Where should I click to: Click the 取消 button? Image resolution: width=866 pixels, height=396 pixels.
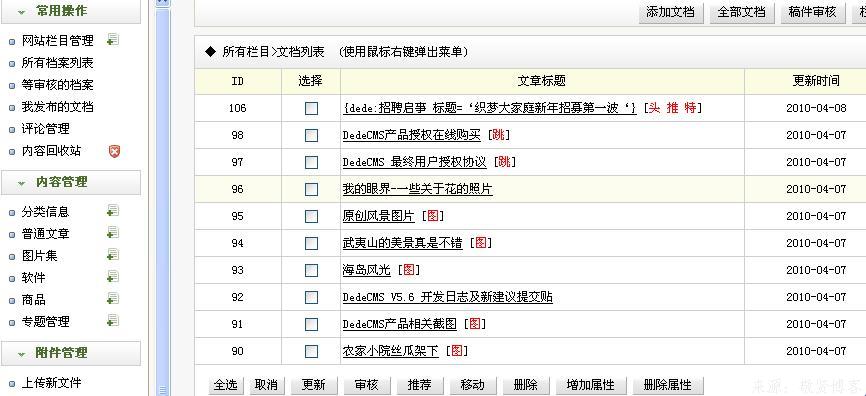[266, 385]
